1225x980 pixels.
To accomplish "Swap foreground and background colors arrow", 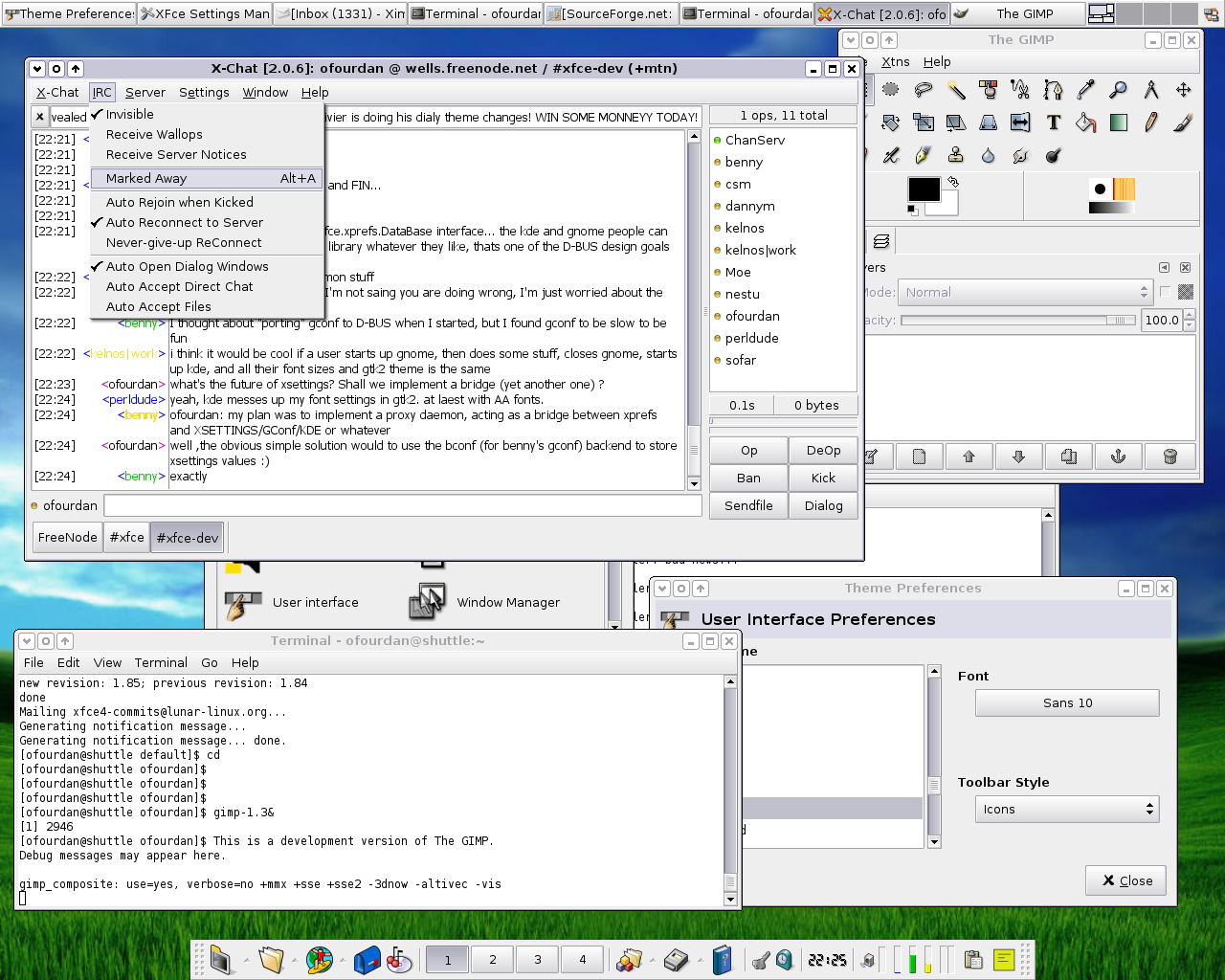I will pos(953,181).
